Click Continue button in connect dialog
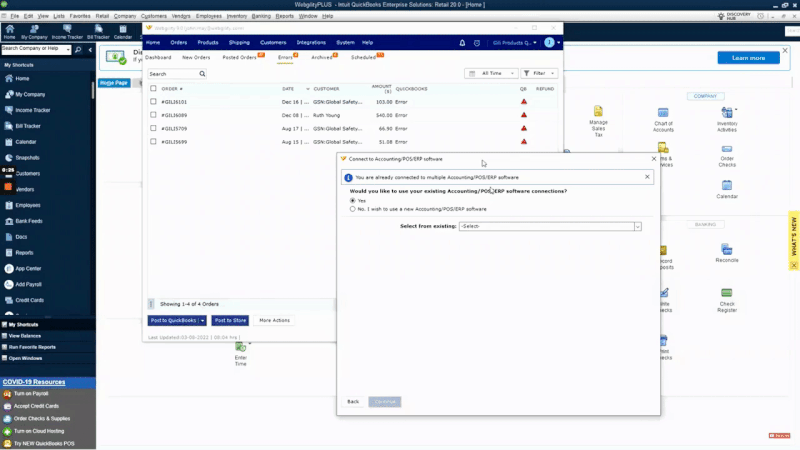Image resolution: width=800 pixels, height=450 pixels. pyautogui.click(x=385, y=402)
